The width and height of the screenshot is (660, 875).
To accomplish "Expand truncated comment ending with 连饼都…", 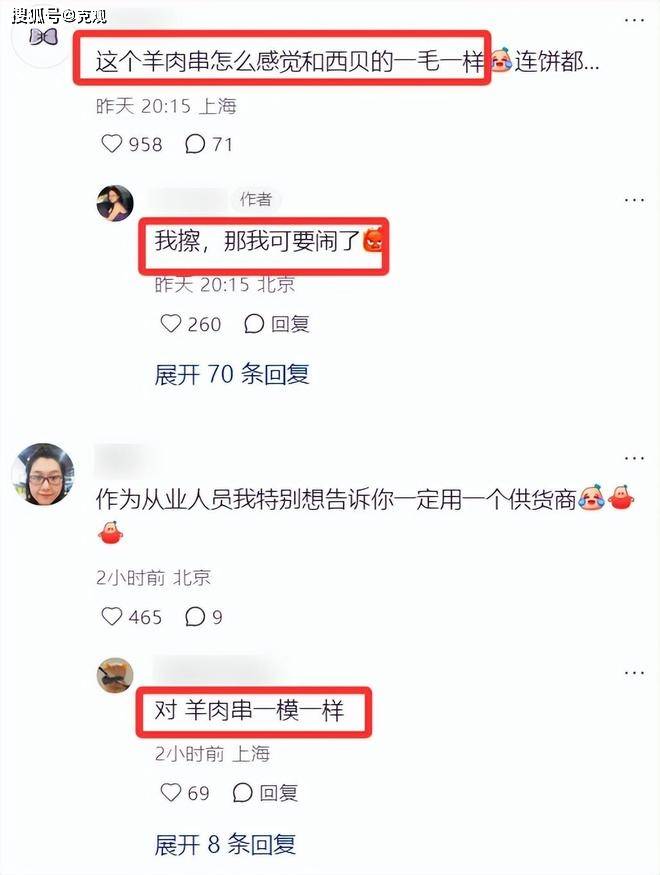I will (557, 61).
